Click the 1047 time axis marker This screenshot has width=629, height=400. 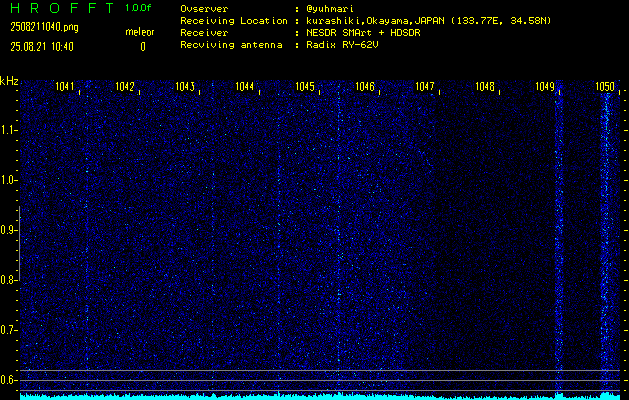click(425, 86)
